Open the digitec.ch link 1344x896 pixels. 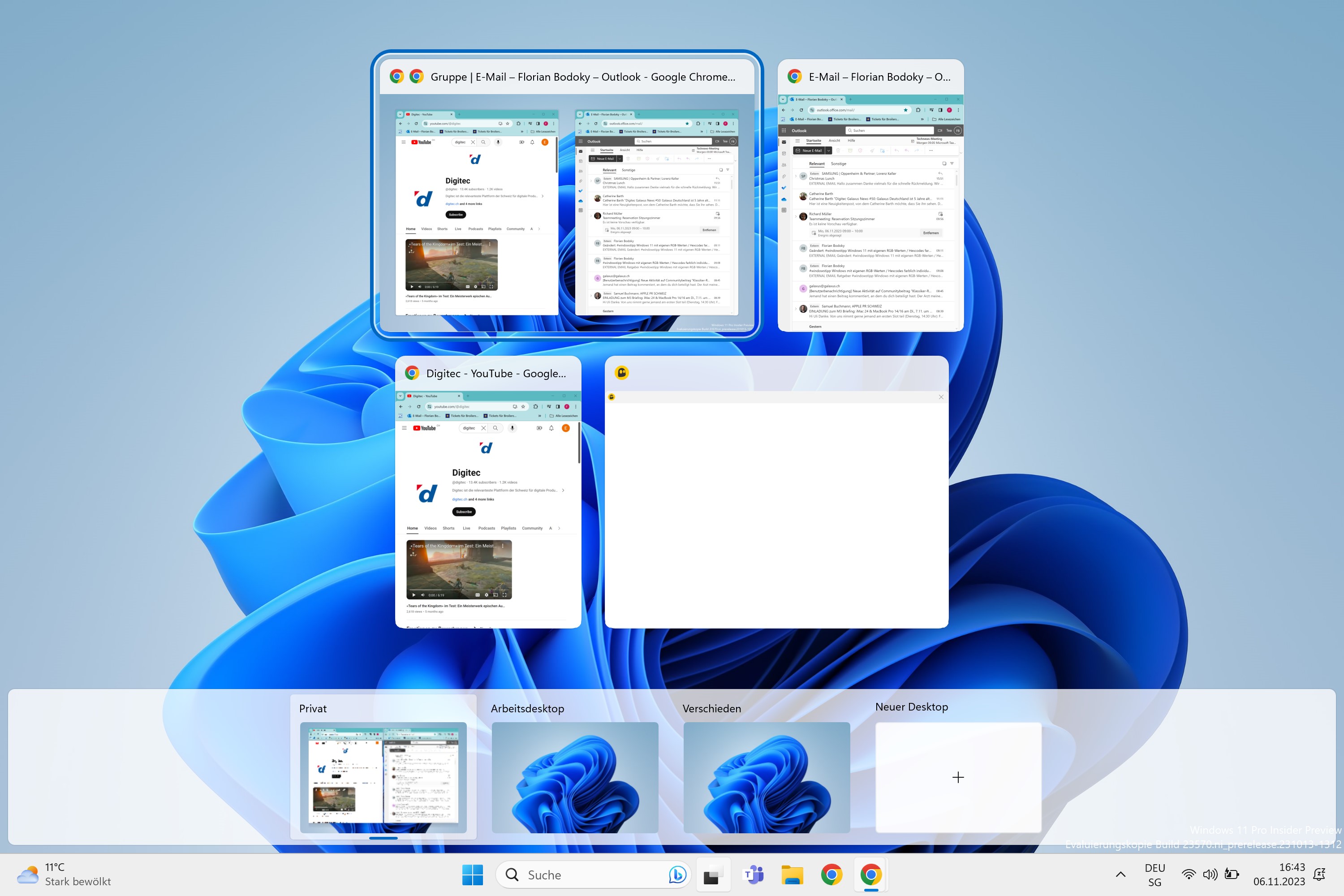pos(460,499)
